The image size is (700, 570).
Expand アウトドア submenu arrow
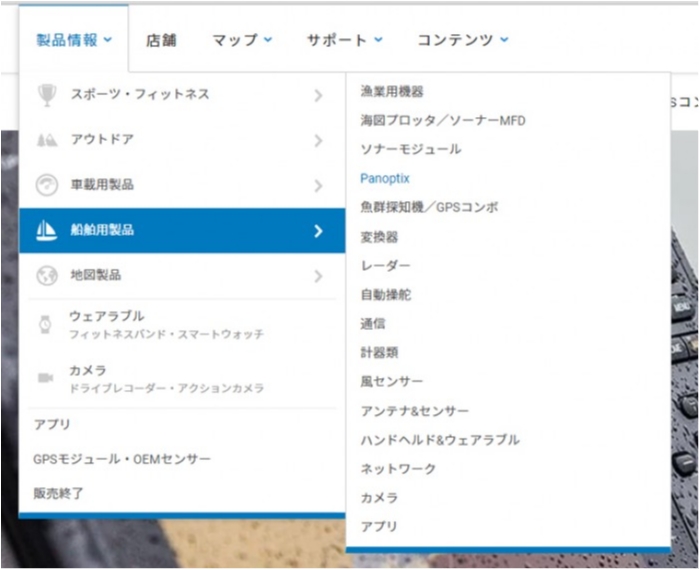pyautogui.click(x=318, y=140)
